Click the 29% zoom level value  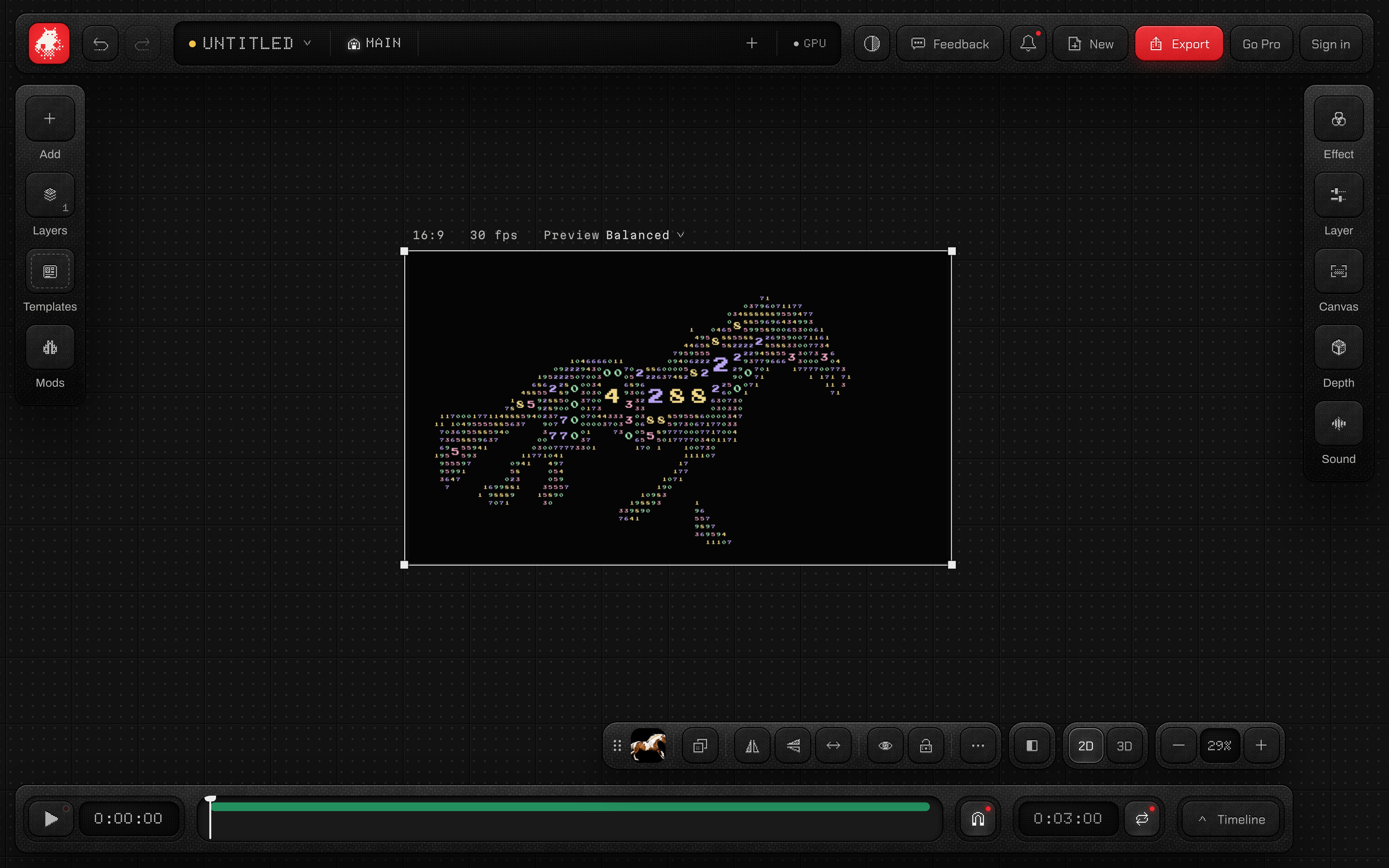click(1220, 746)
